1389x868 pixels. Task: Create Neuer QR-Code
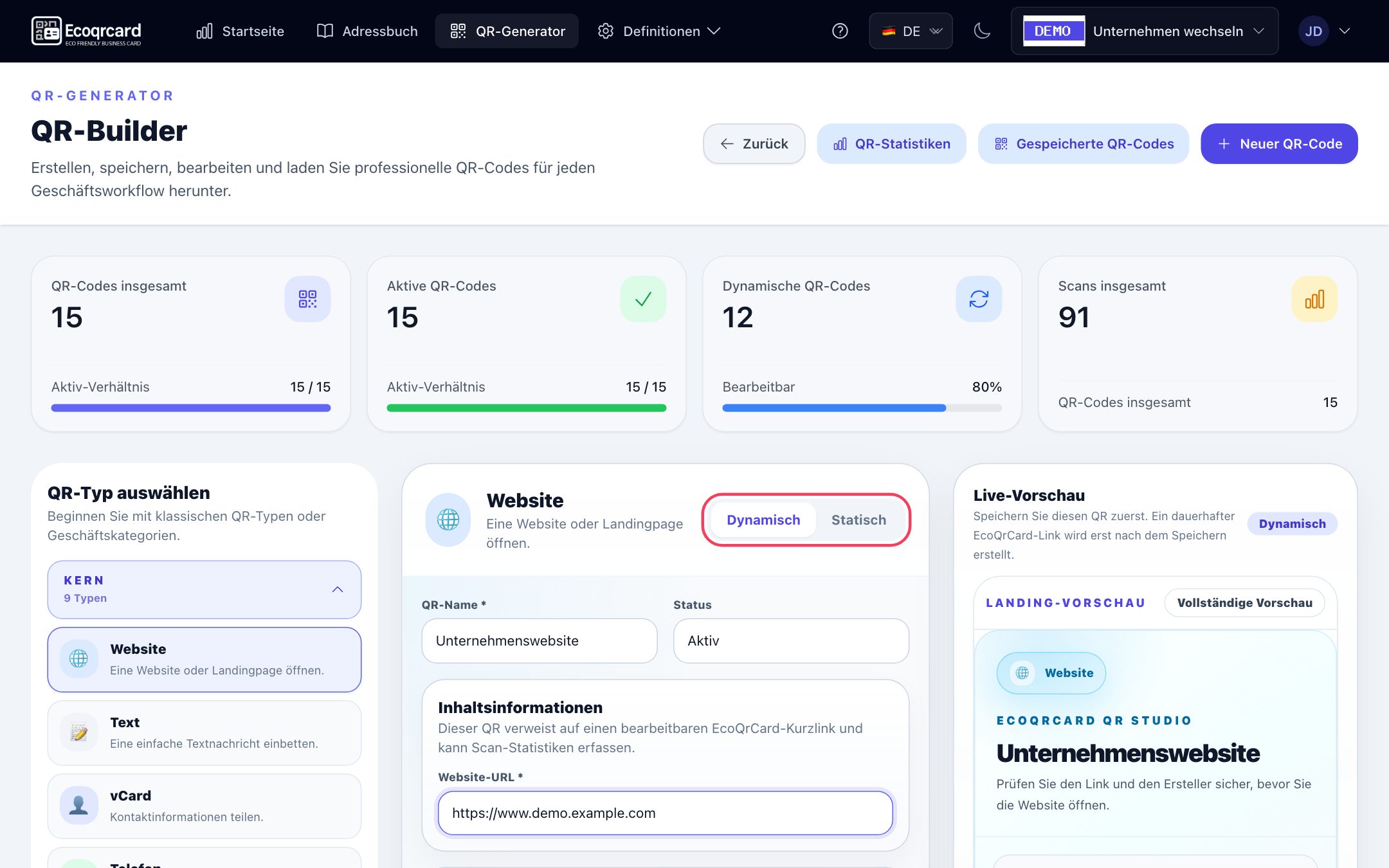coord(1279,143)
